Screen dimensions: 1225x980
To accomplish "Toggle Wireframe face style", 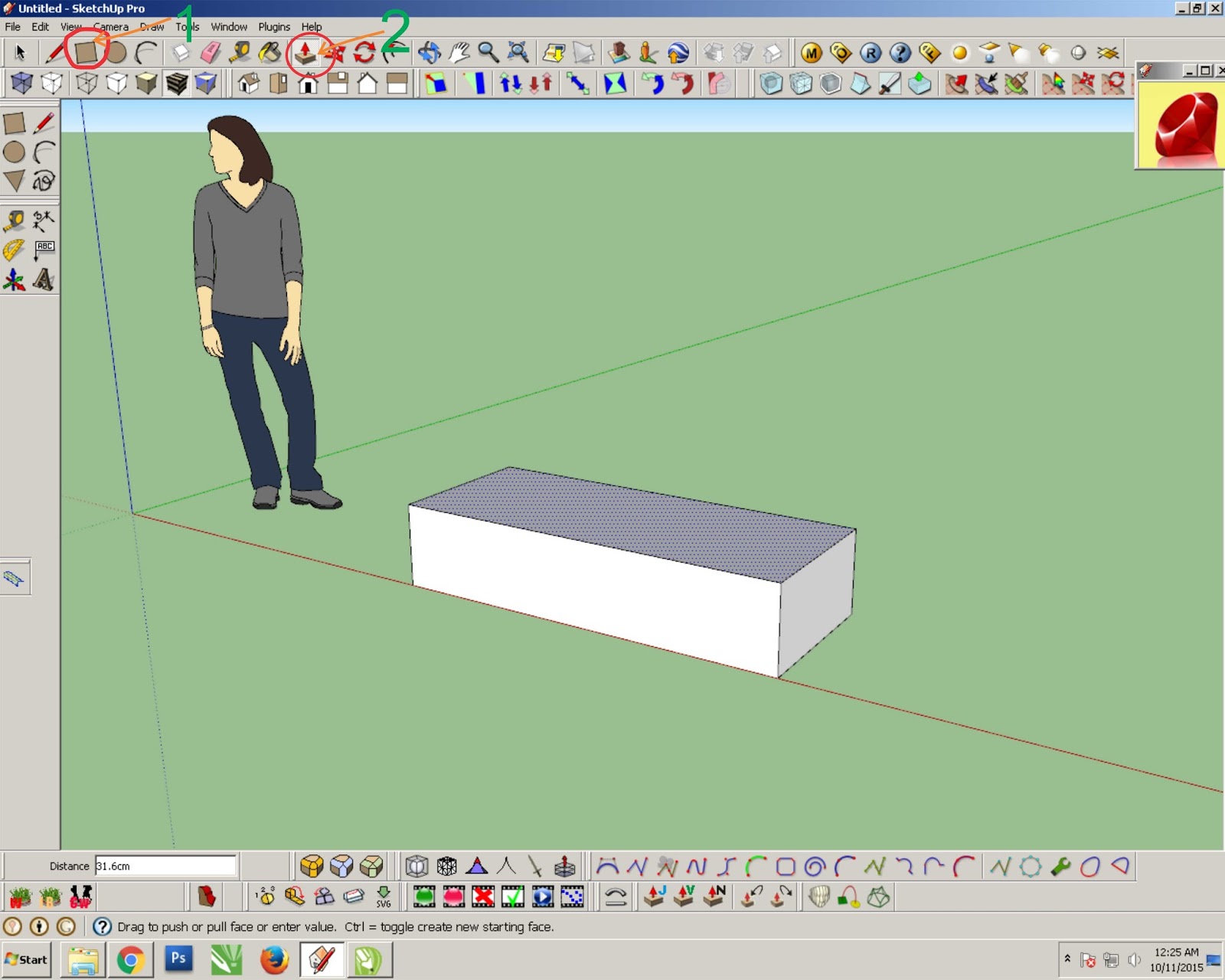I will [x=87, y=83].
